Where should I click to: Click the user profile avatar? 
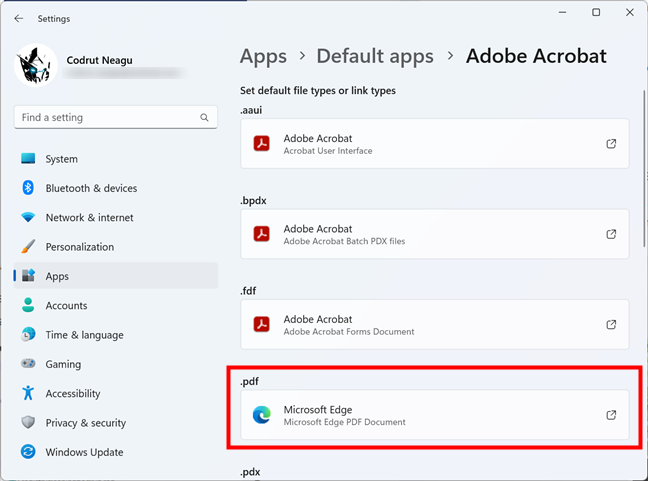pyautogui.click(x=36, y=65)
